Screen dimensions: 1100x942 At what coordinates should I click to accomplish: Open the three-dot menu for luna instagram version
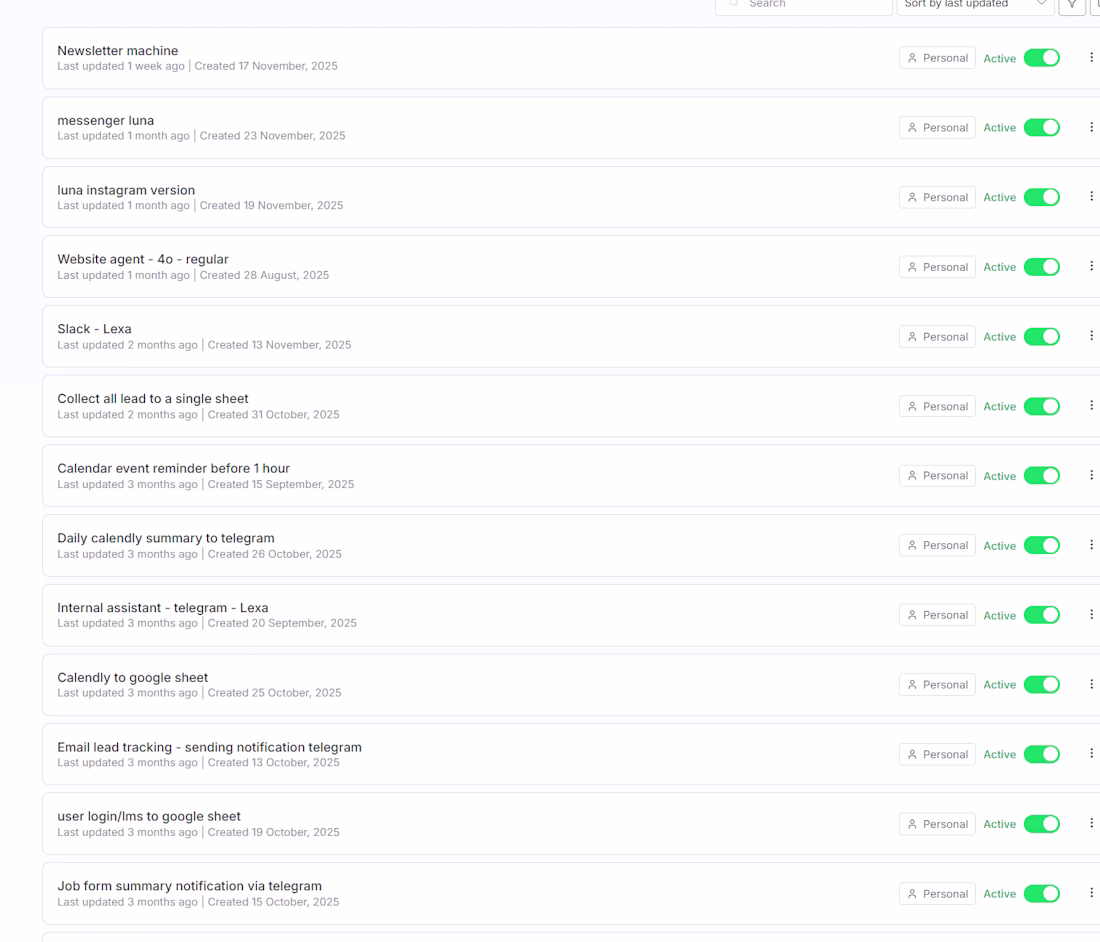point(1091,196)
